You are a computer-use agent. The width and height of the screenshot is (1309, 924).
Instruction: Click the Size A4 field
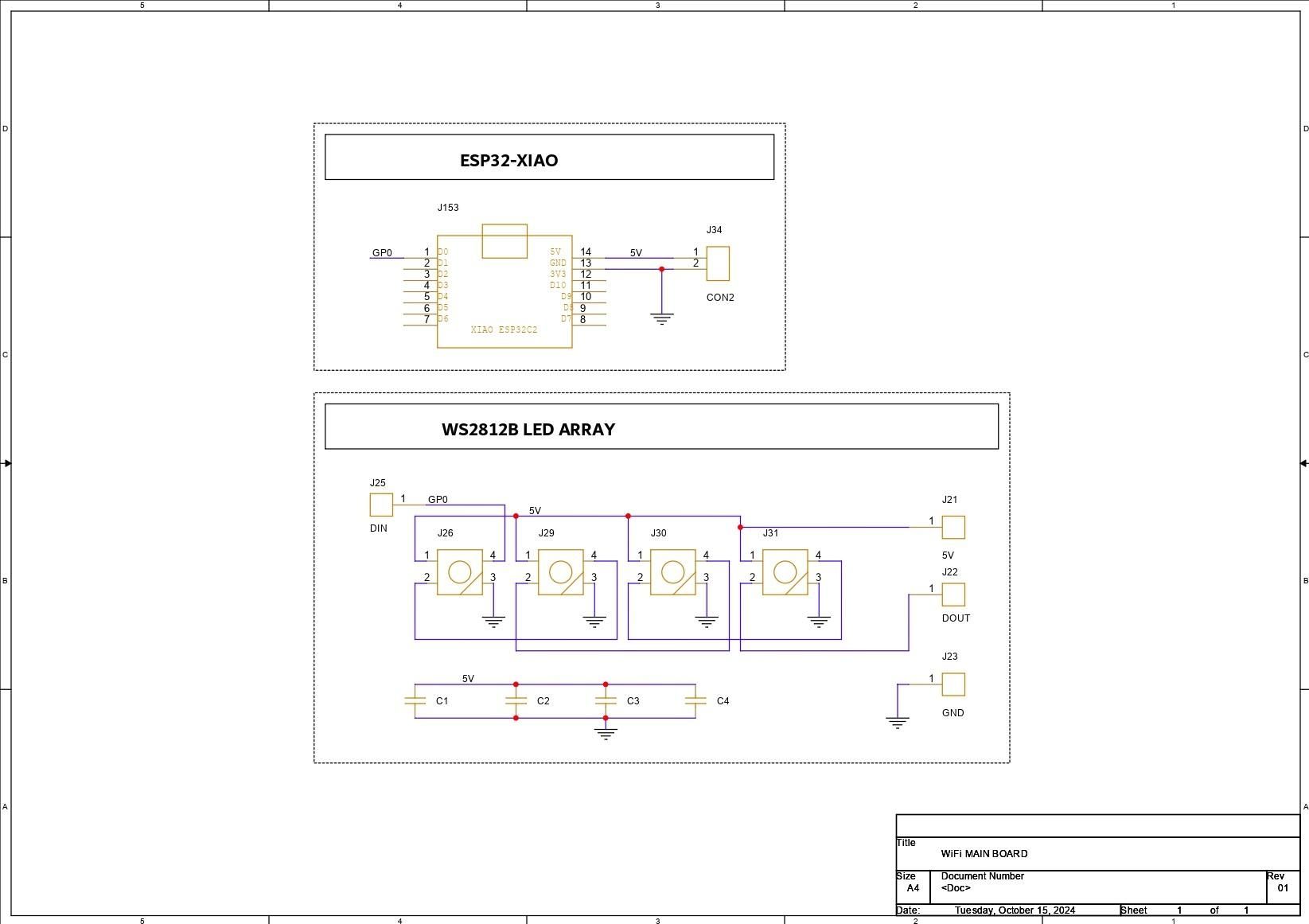[x=913, y=887]
